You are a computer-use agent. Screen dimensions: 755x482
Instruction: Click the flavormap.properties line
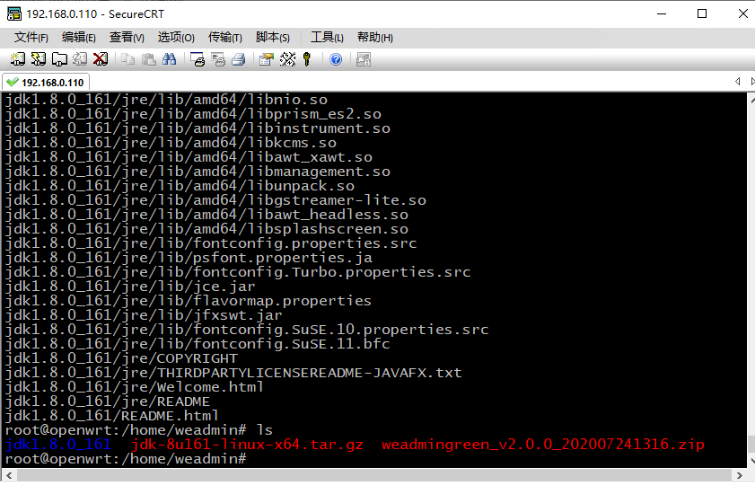(188, 300)
